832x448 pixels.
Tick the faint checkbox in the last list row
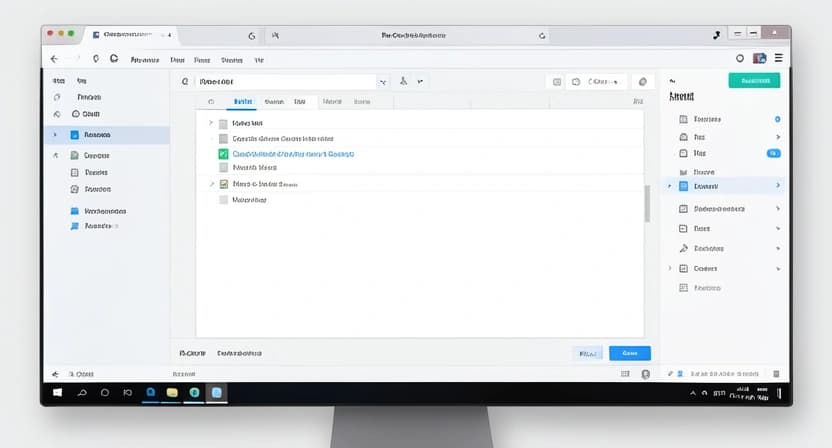223,200
